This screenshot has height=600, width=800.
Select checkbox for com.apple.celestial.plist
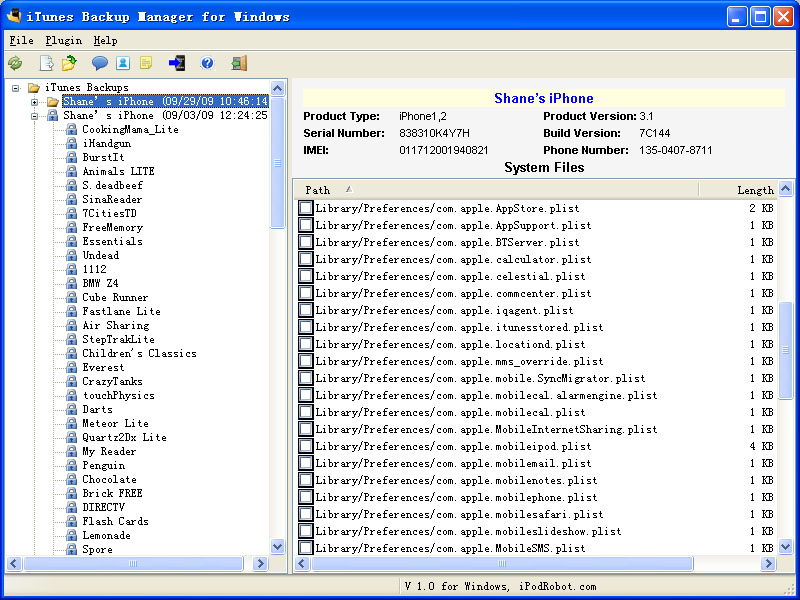[x=306, y=276]
